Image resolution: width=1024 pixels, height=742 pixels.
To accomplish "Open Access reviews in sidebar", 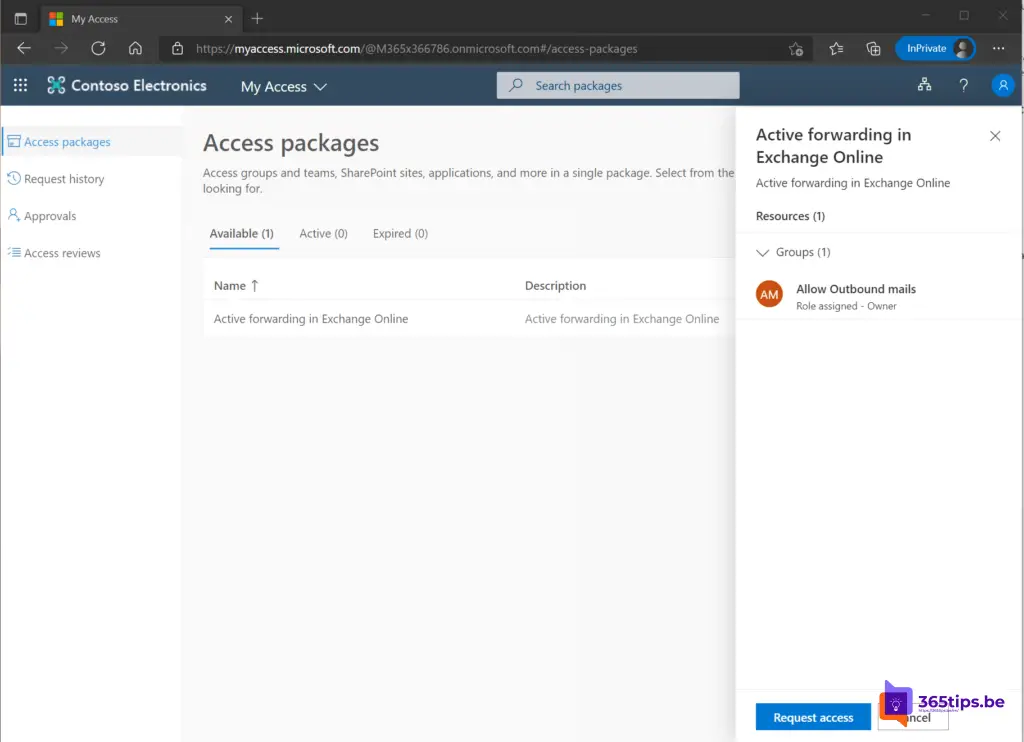I will coord(62,253).
